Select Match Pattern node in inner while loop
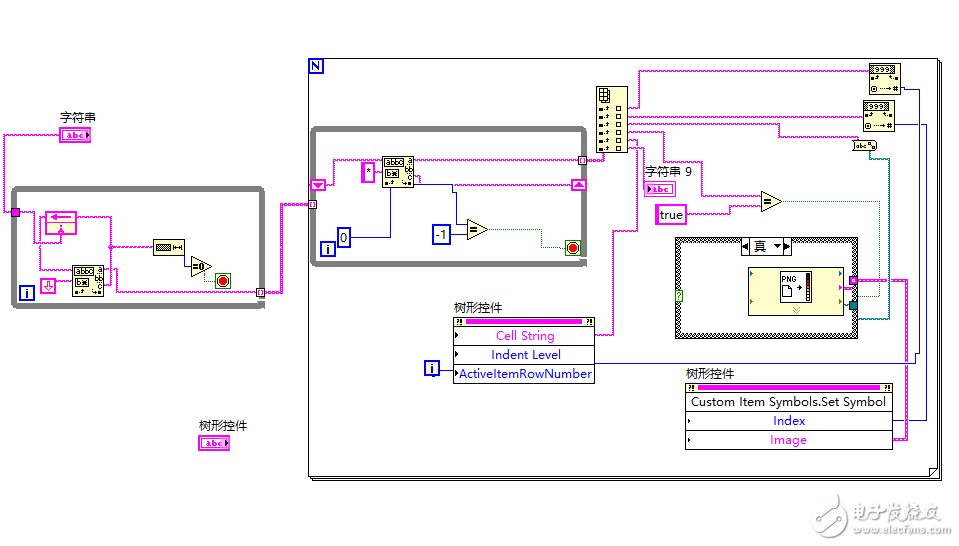Image resolution: width=959 pixels, height=546 pixels. [x=398, y=172]
